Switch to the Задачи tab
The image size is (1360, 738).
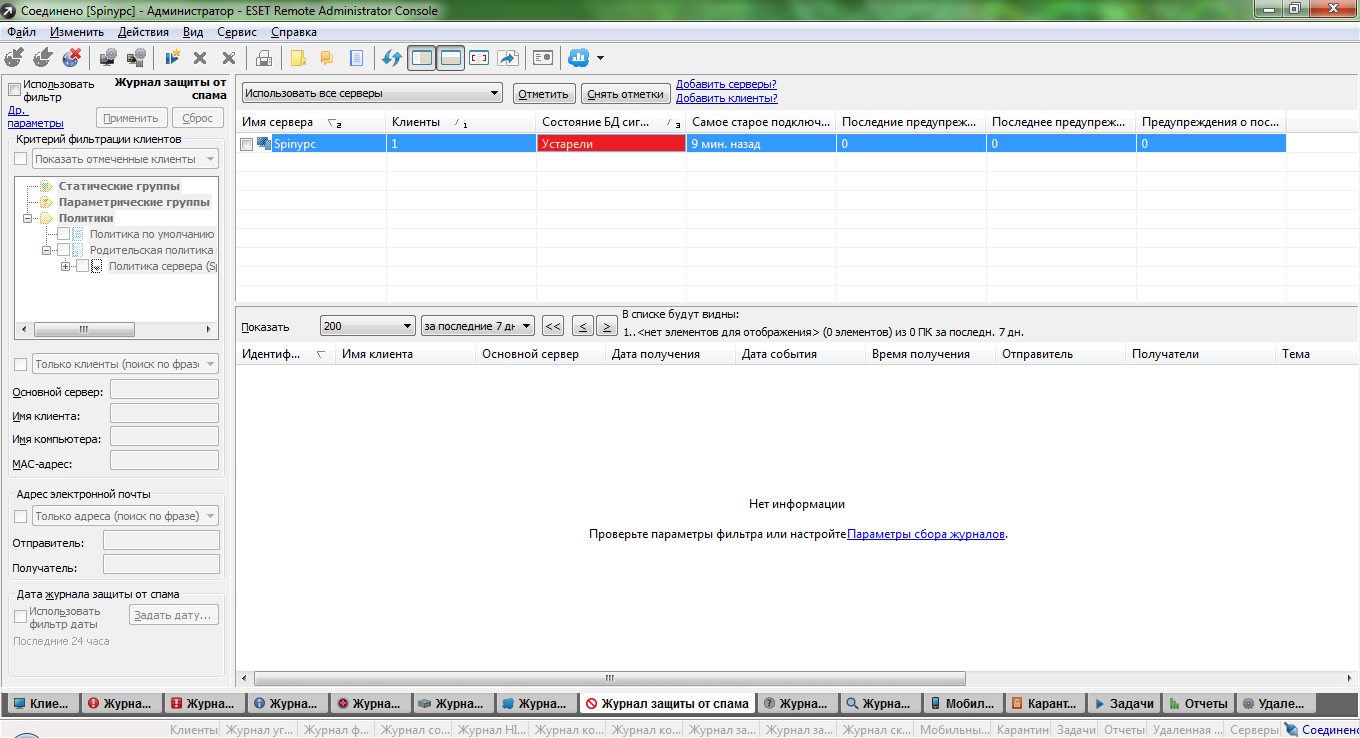tap(1123, 703)
